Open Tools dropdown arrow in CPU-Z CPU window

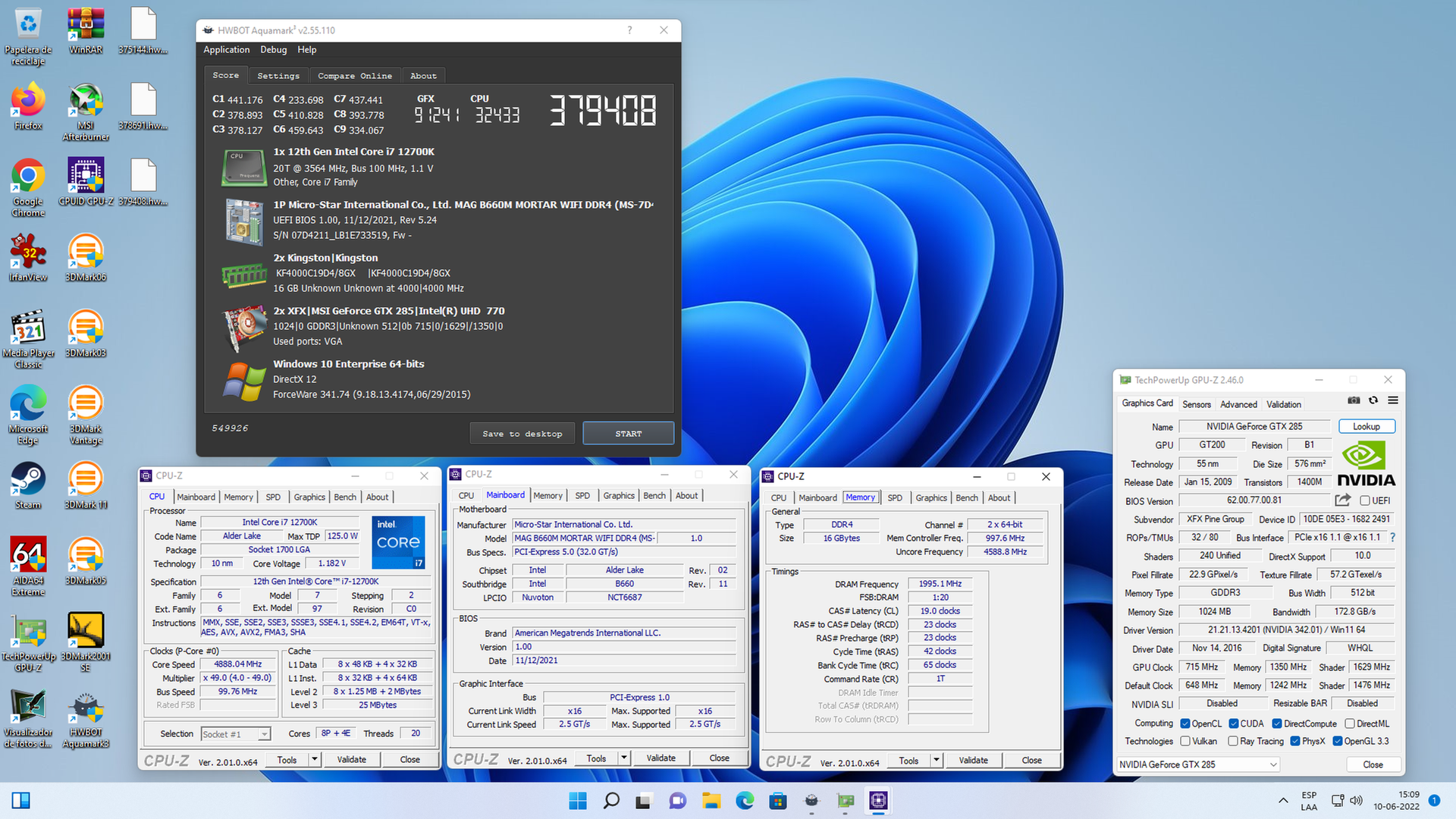point(315,759)
